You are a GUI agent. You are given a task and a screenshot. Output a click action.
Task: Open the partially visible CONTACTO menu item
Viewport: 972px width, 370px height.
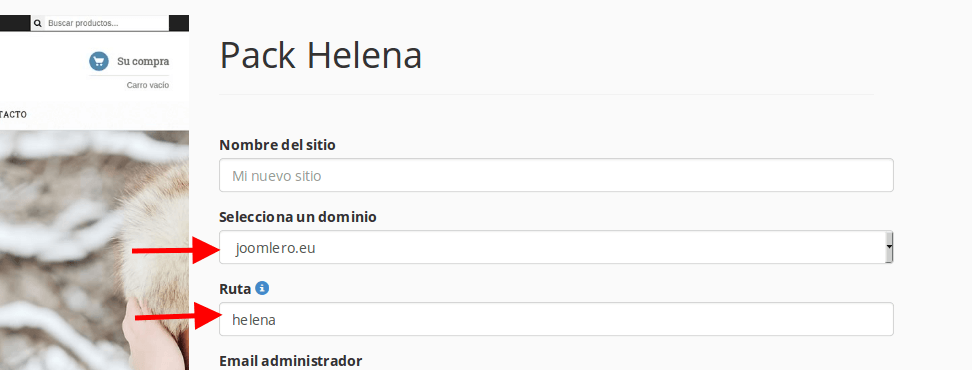coord(13,115)
